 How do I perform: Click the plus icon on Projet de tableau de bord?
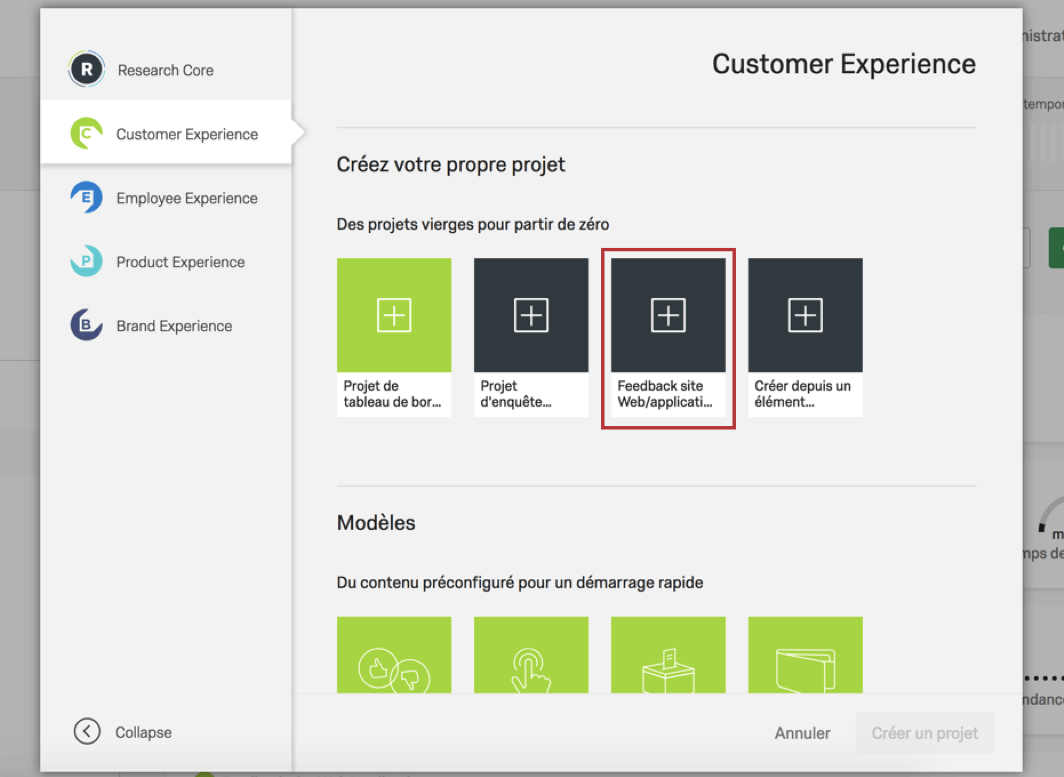tap(394, 315)
